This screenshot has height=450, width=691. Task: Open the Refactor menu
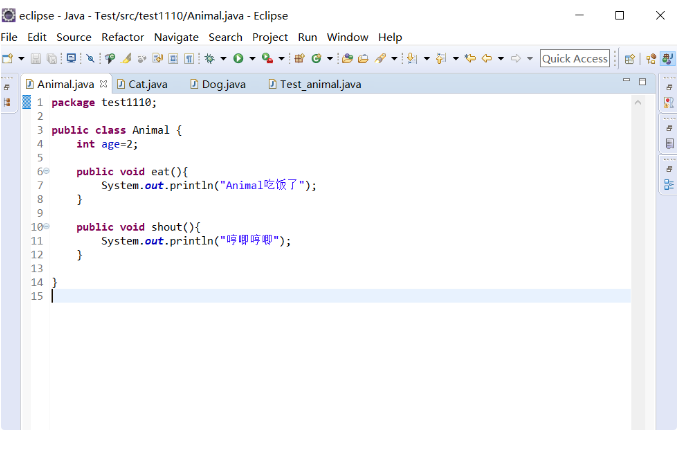[x=123, y=37]
